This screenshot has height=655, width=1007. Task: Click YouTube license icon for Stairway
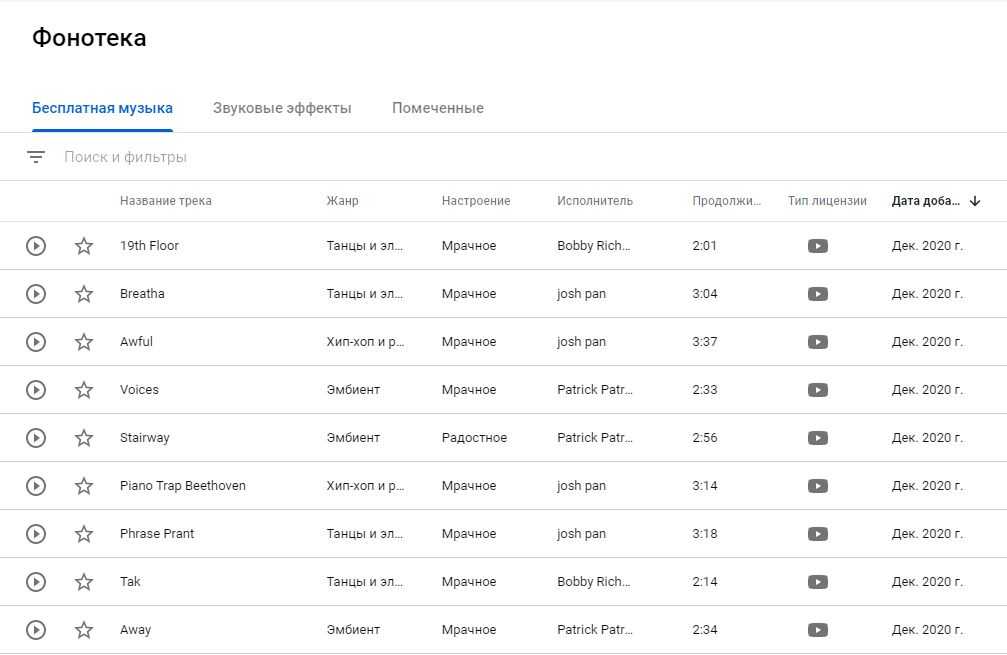[818, 438]
